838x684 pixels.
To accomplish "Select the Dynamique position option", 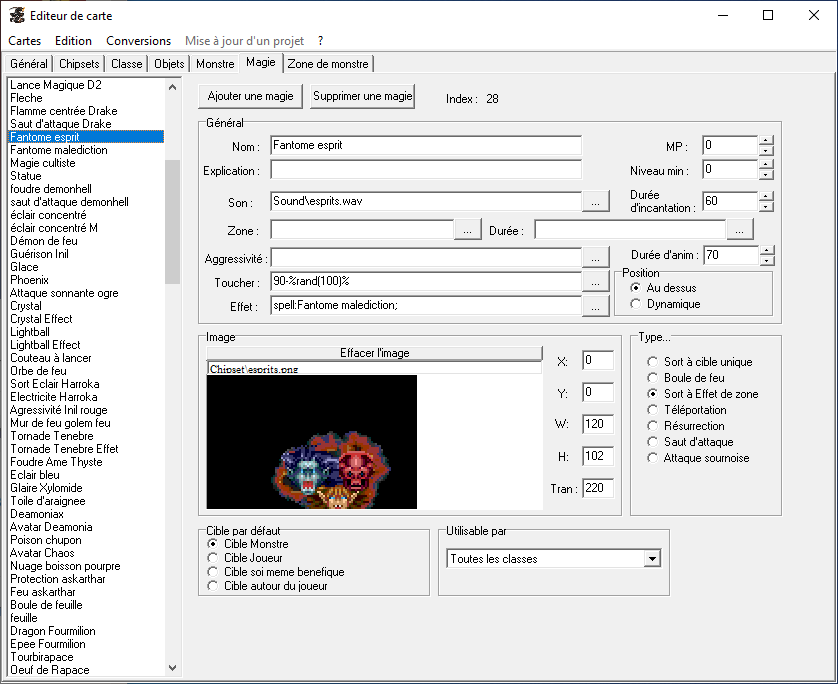I will point(636,304).
